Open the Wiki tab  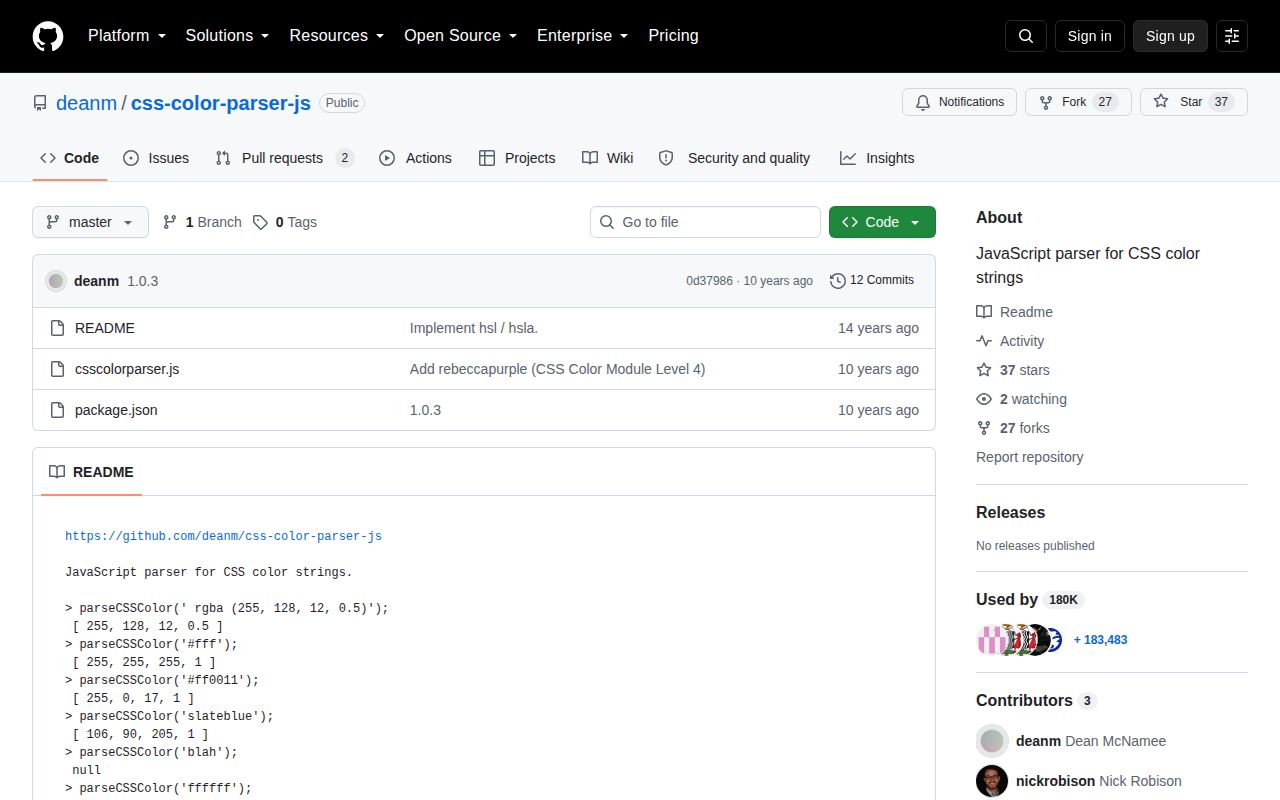(x=608, y=158)
